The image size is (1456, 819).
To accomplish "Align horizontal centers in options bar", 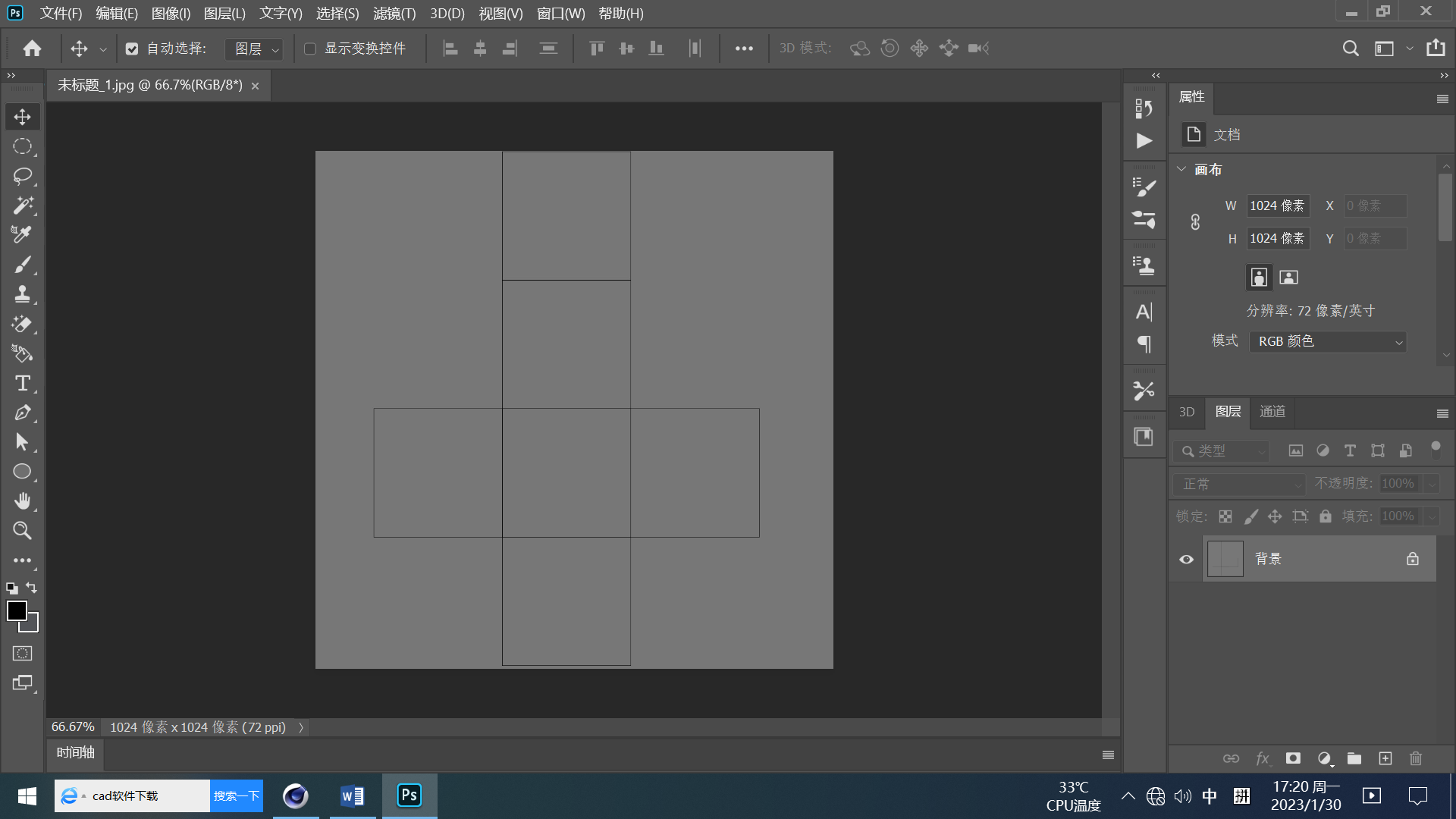I will click(480, 49).
